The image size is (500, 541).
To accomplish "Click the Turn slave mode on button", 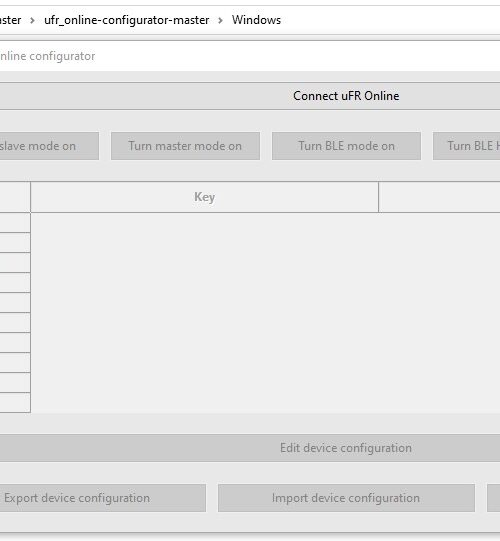I will click(49, 146).
